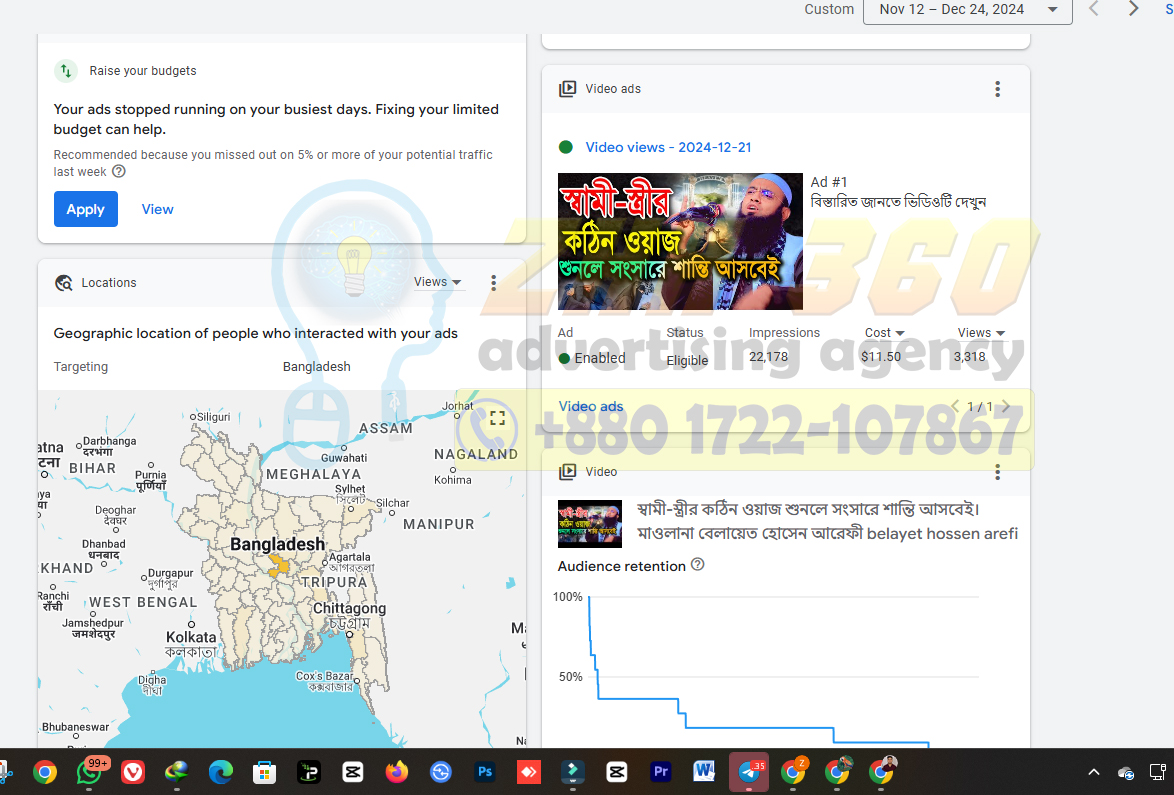Open Photoshop from the taskbar
The image size is (1174, 795).
pyautogui.click(x=484, y=772)
